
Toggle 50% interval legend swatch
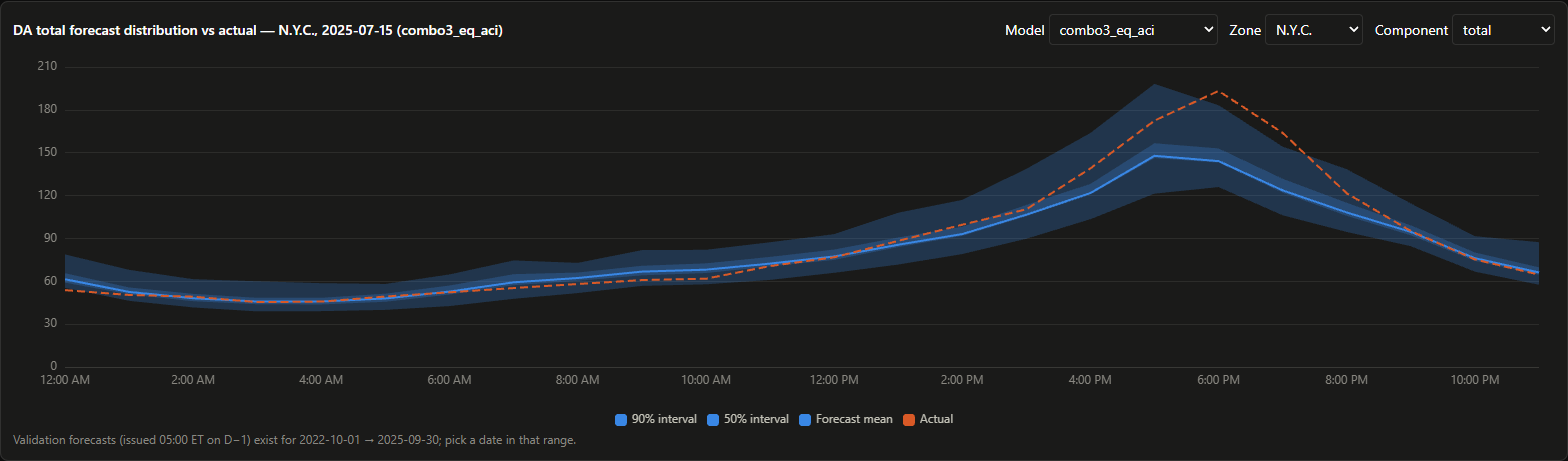713,419
